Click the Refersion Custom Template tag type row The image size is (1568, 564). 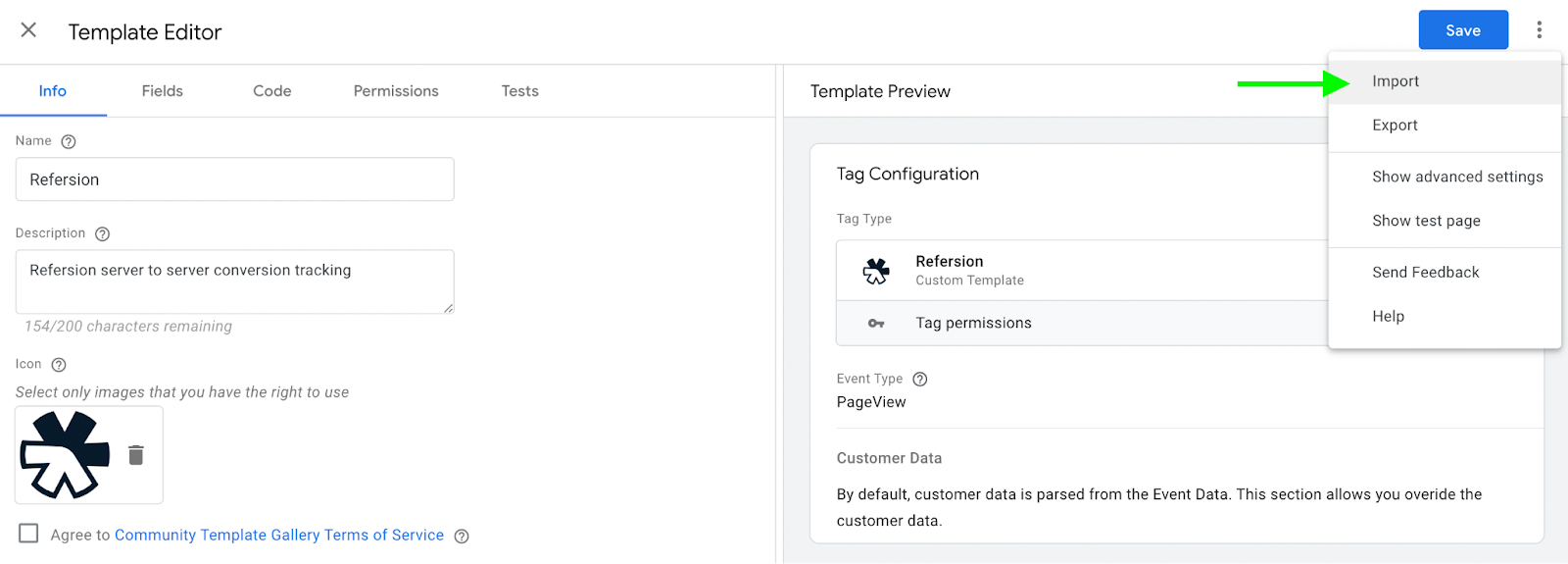[1082, 271]
